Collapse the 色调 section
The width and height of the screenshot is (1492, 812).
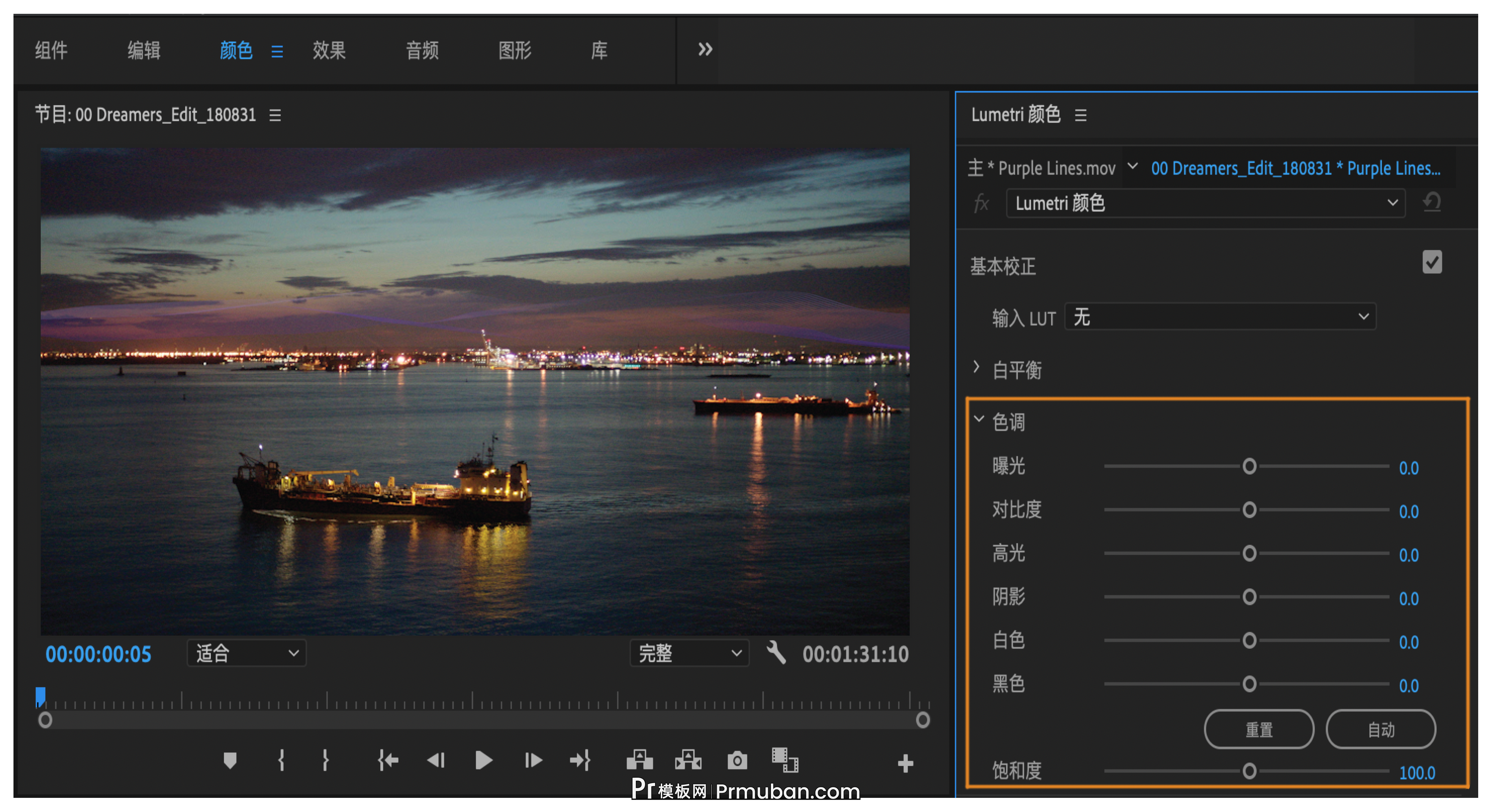click(979, 421)
